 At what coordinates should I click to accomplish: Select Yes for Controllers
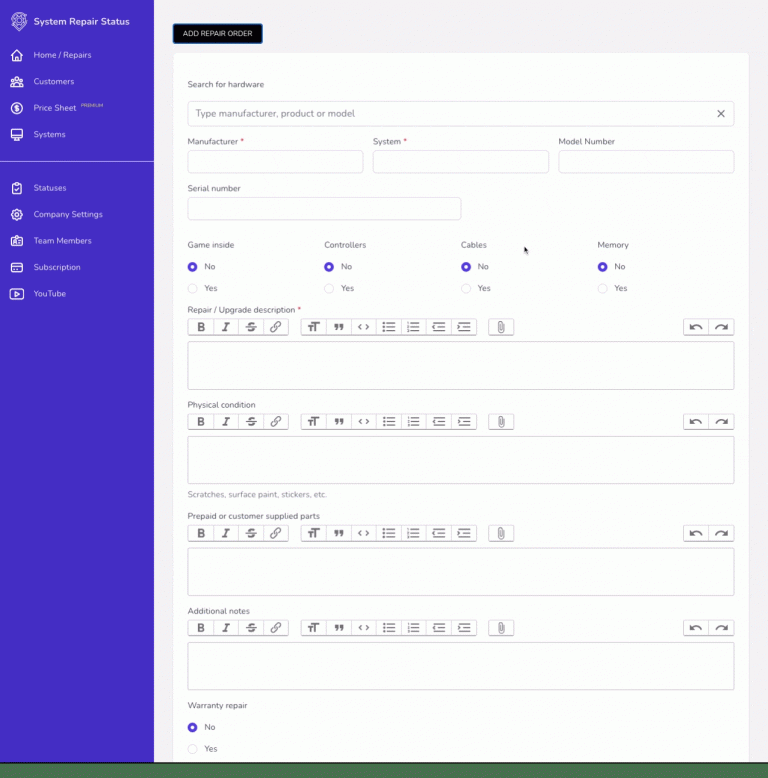(329, 288)
